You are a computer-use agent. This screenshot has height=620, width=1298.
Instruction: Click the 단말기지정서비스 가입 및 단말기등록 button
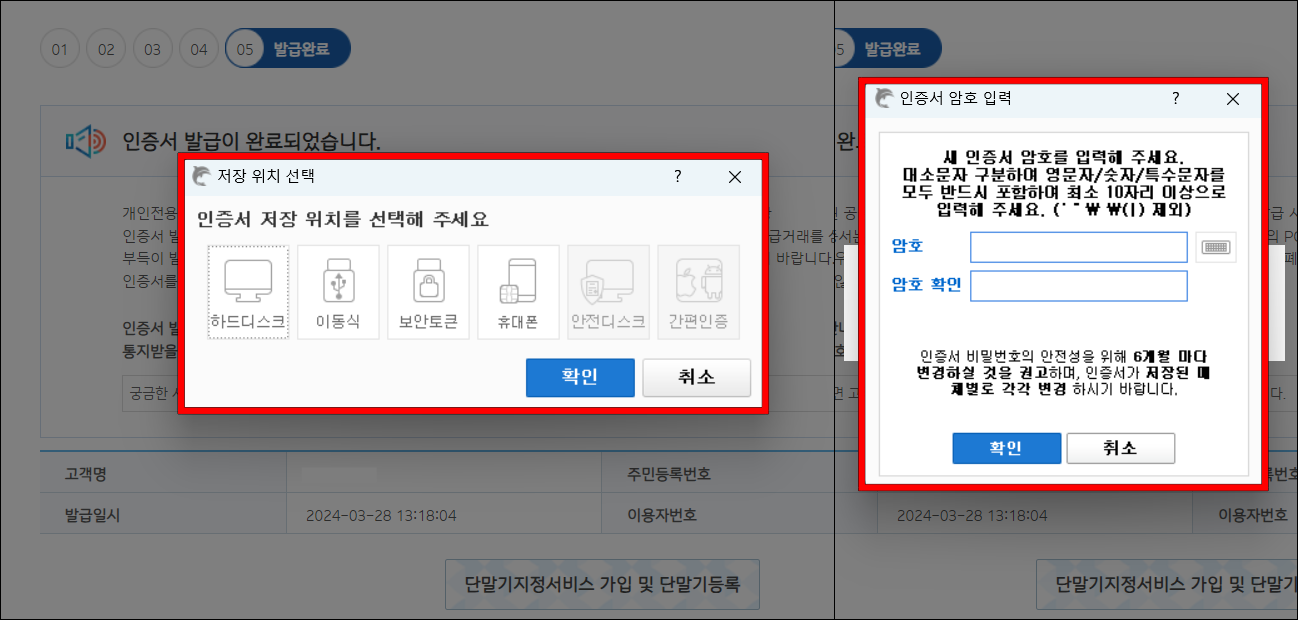click(x=602, y=585)
